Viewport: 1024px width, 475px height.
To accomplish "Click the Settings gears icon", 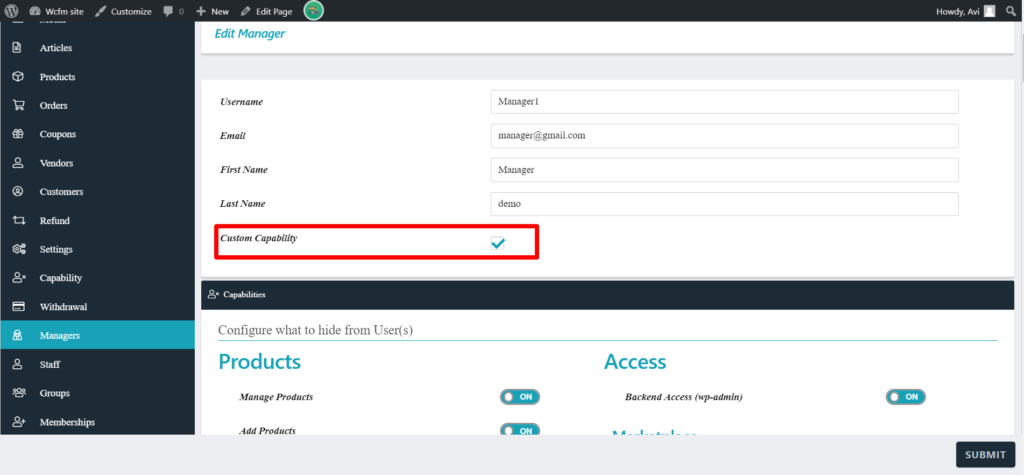I will (x=19, y=249).
